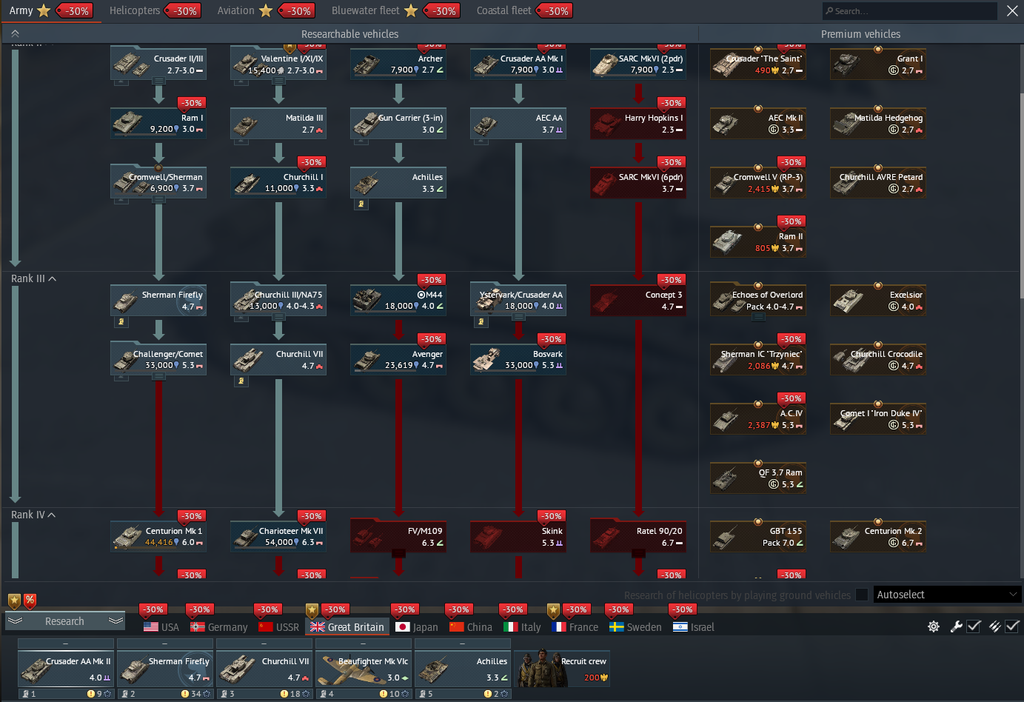Viewport: 1024px width, 702px height.
Task: Click the red percent discount icon
Action: coord(30,600)
